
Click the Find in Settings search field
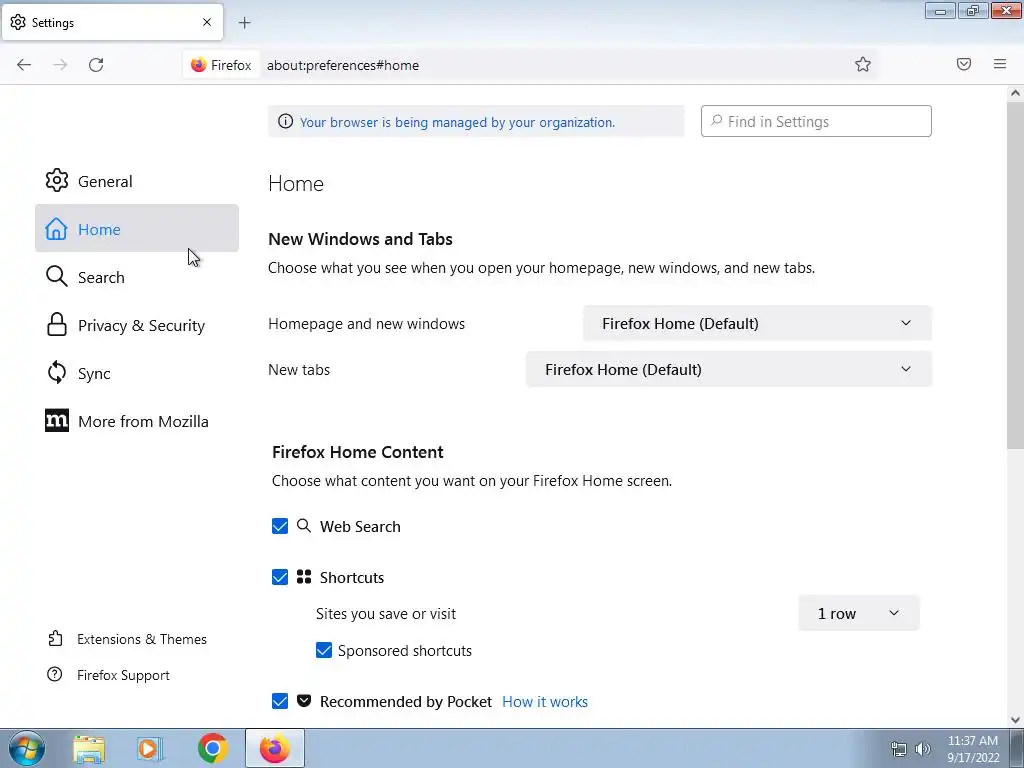(816, 121)
